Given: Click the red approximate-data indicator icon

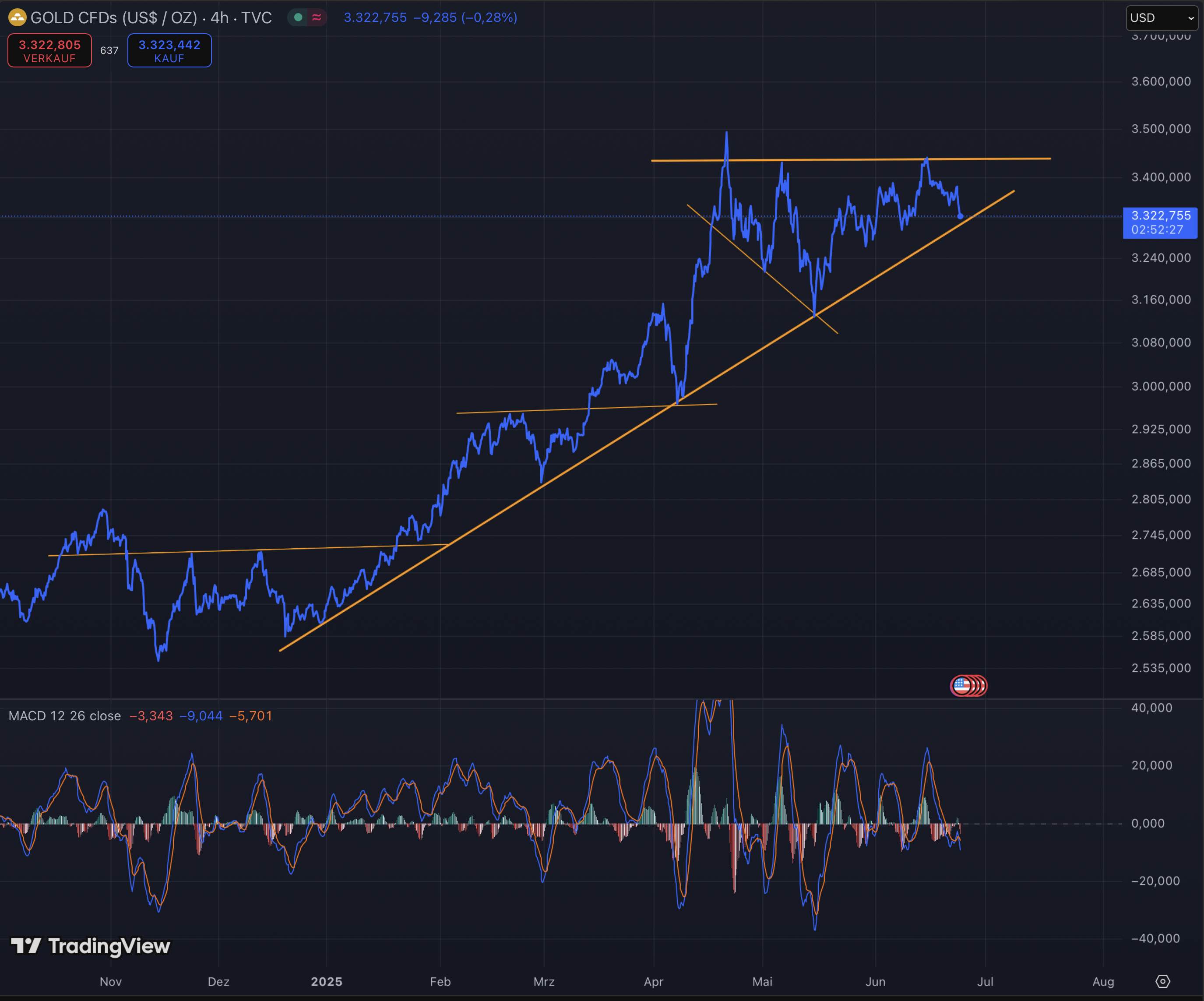Looking at the screenshot, I should point(317,18).
